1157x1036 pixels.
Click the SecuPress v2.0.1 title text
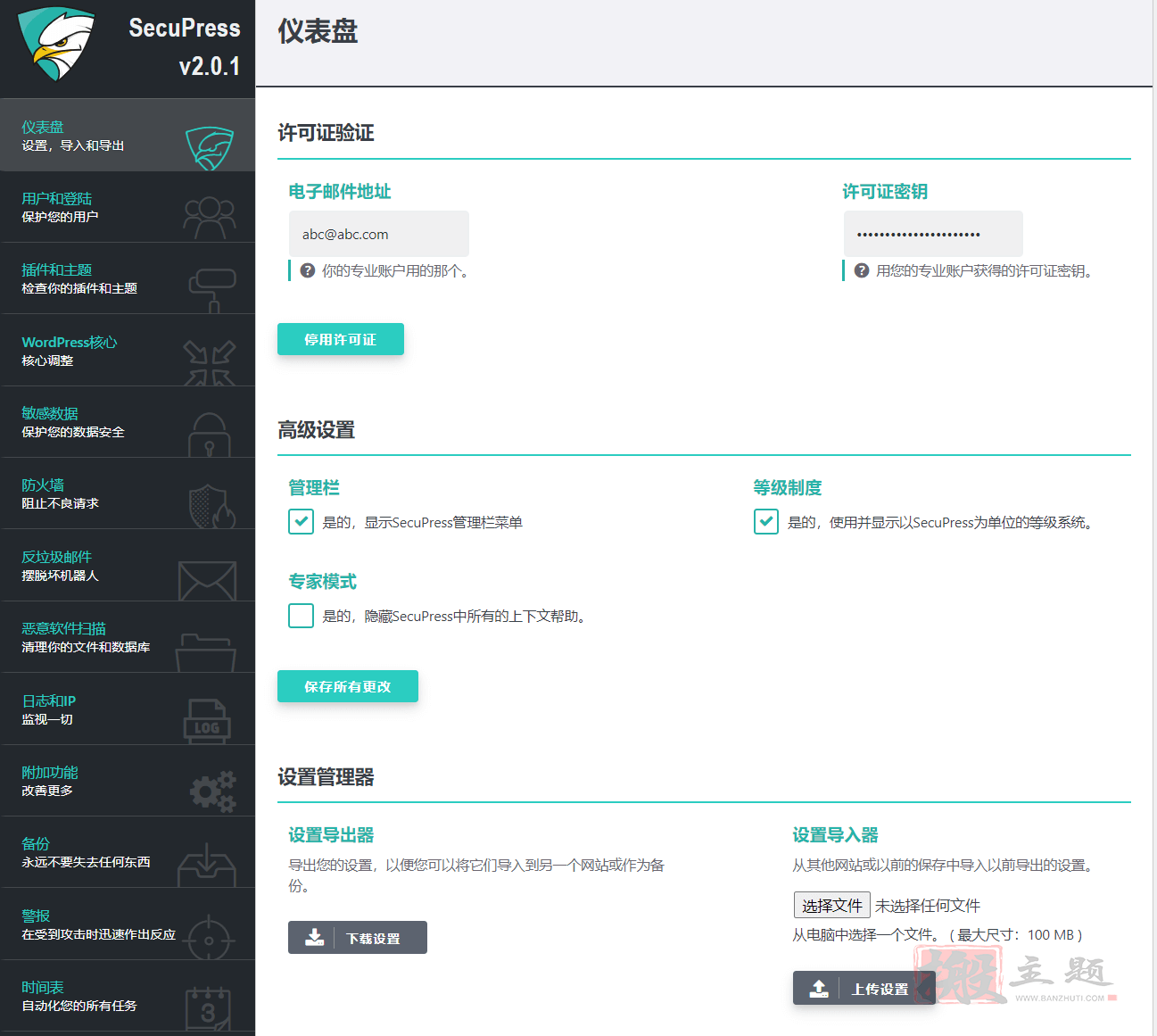coord(185,46)
